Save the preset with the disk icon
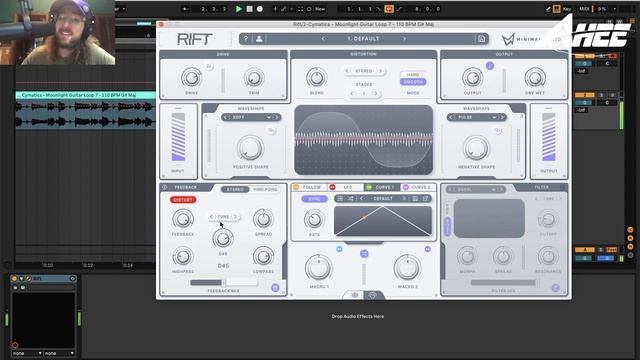Screen dimensions: 640x360 pos(481,39)
